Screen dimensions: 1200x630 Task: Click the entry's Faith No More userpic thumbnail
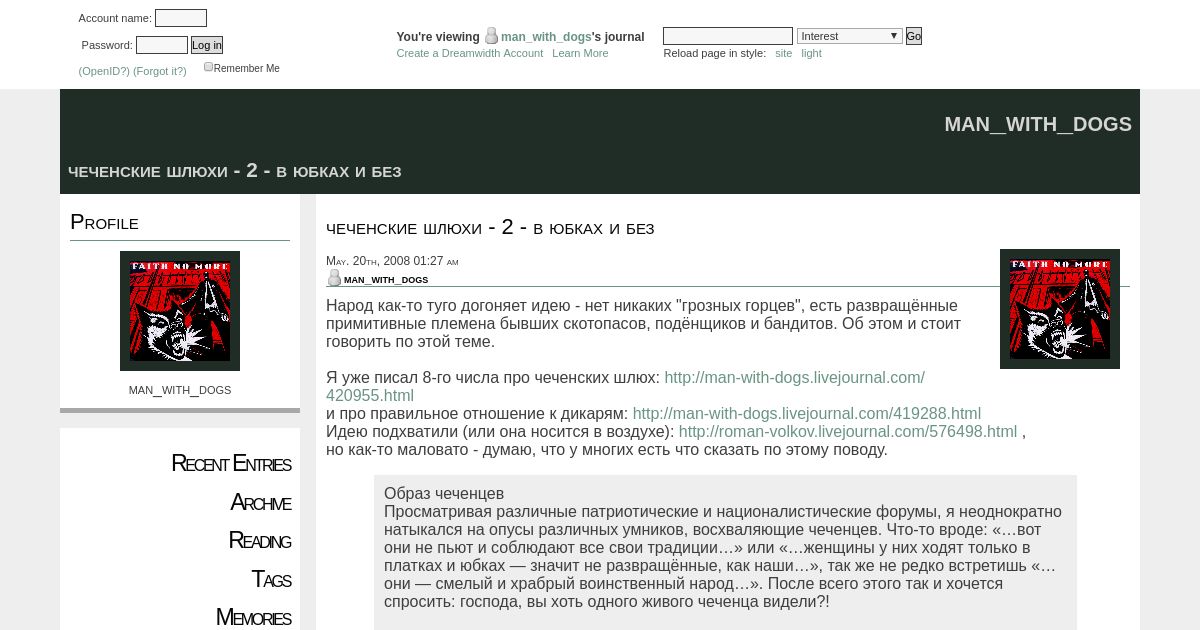click(1060, 309)
